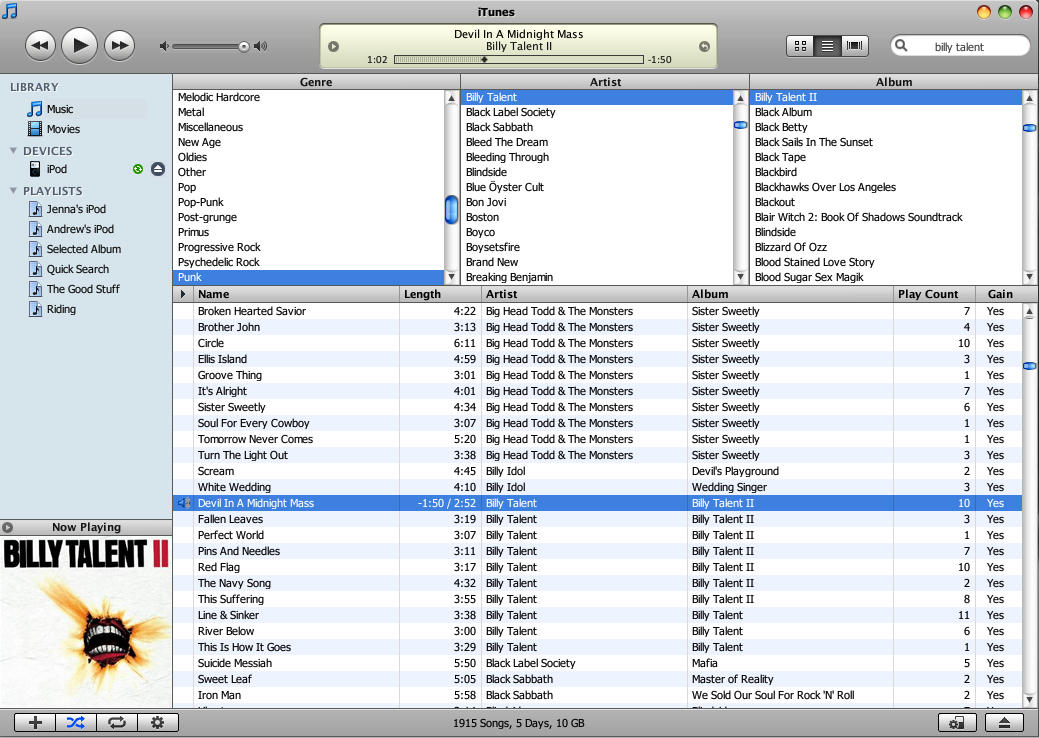
Task: Toggle repeat mode
Action: pos(117,723)
